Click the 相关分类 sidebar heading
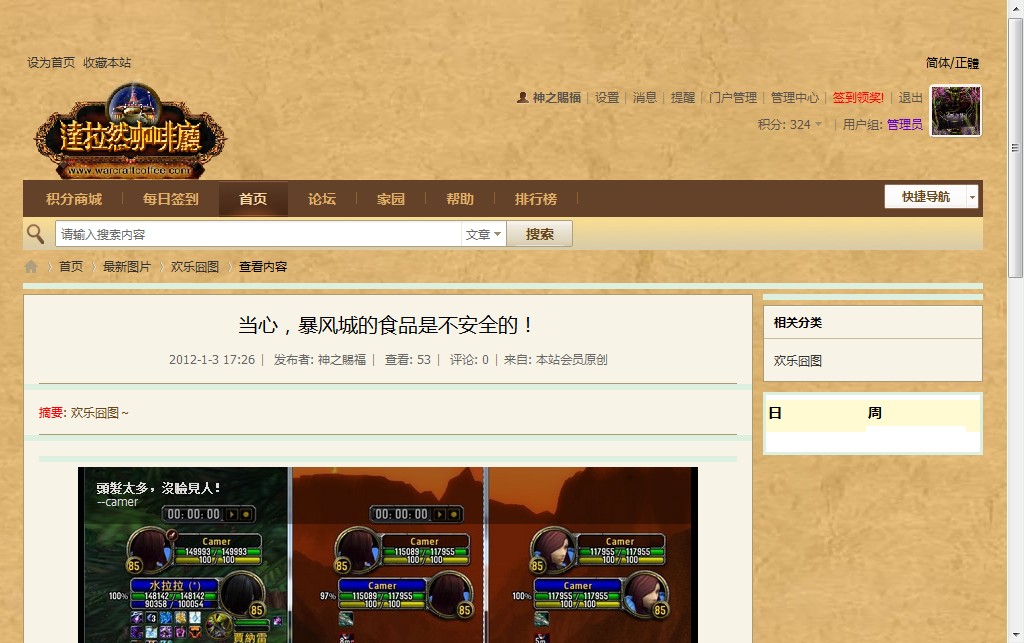The height and width of the screenshot is (643, 1024). 797,322
